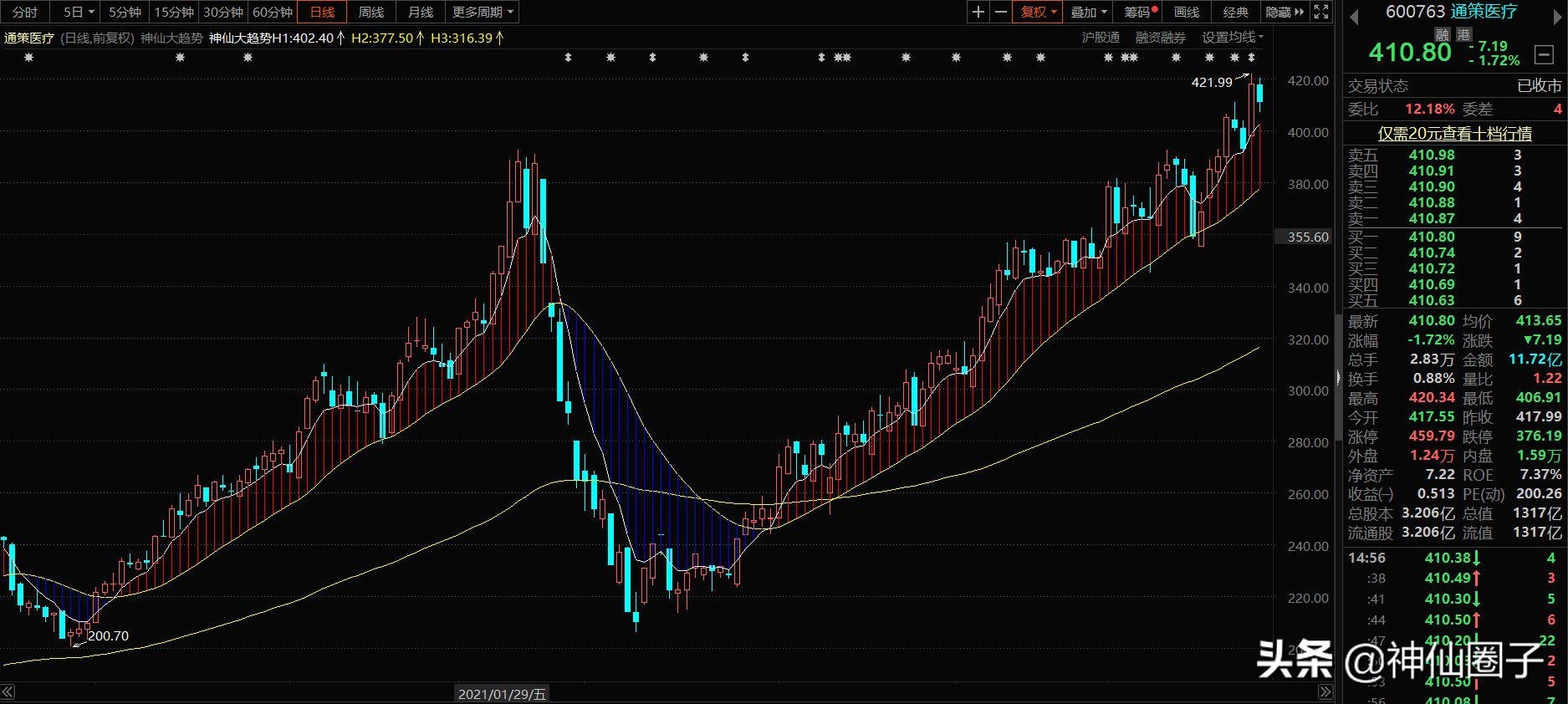Click the 421.99 high price label
Image resolution: width=1568 pixels, height=704 pixels.
click(1212, 82)
